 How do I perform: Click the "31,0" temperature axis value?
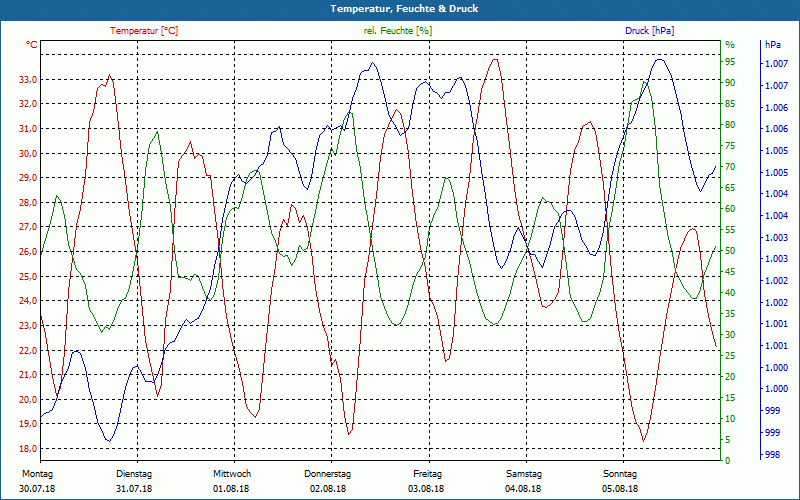pos(28,129)
